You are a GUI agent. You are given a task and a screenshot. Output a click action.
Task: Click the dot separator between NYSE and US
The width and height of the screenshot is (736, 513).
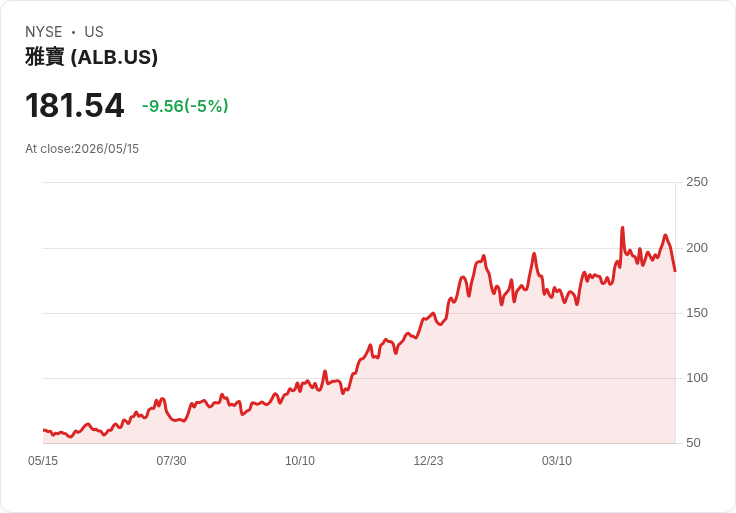click(x=73, y=32)
